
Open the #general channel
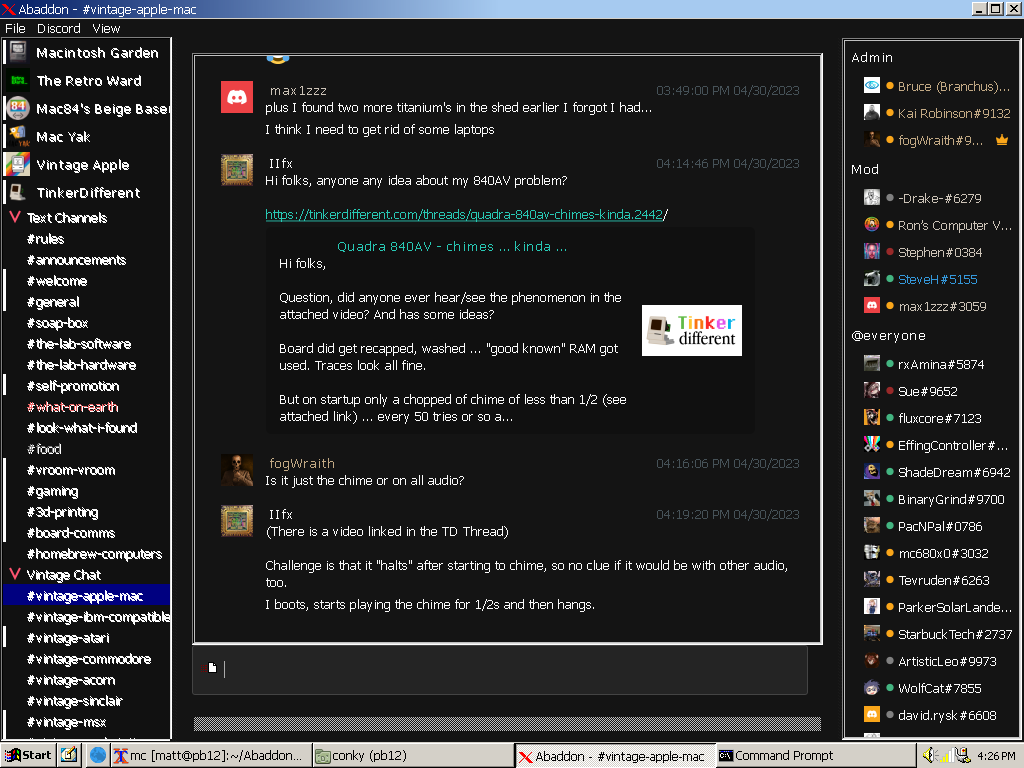point(53,302)
